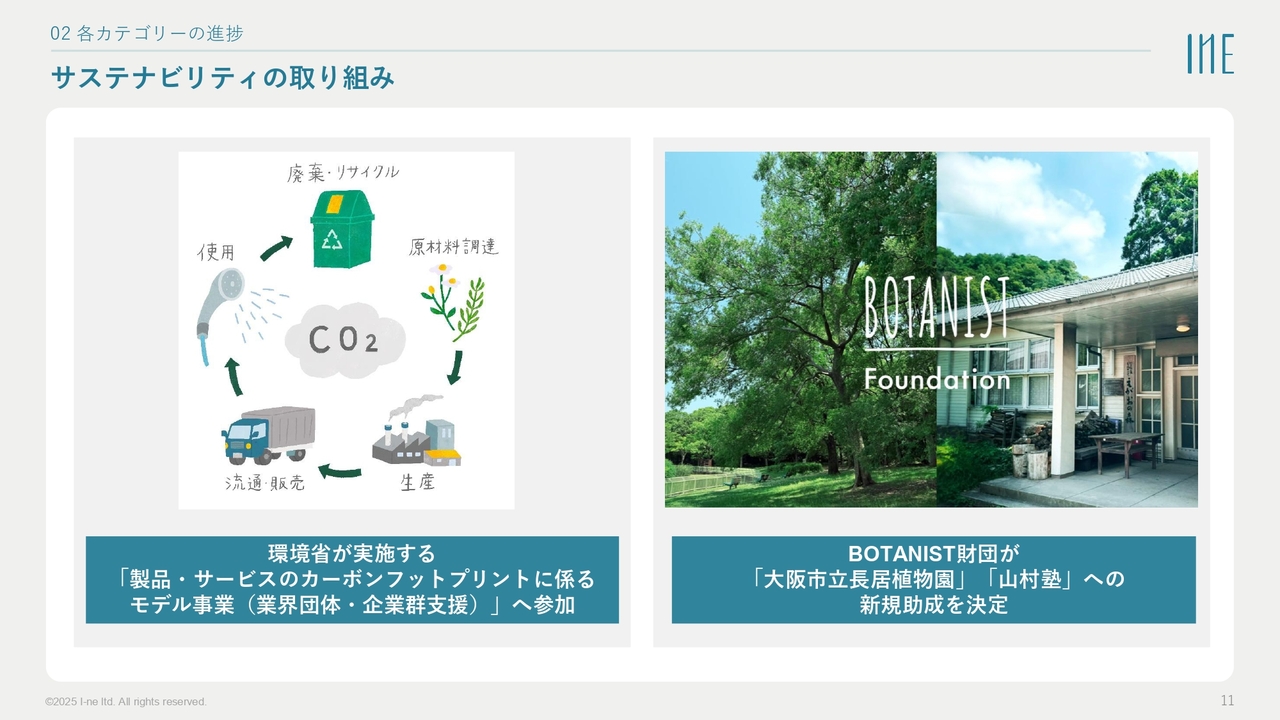The height and width of the screenshot is (720, 1280).
Task: Click the arrow from truck up to shower
Action: tap(232, 375)
